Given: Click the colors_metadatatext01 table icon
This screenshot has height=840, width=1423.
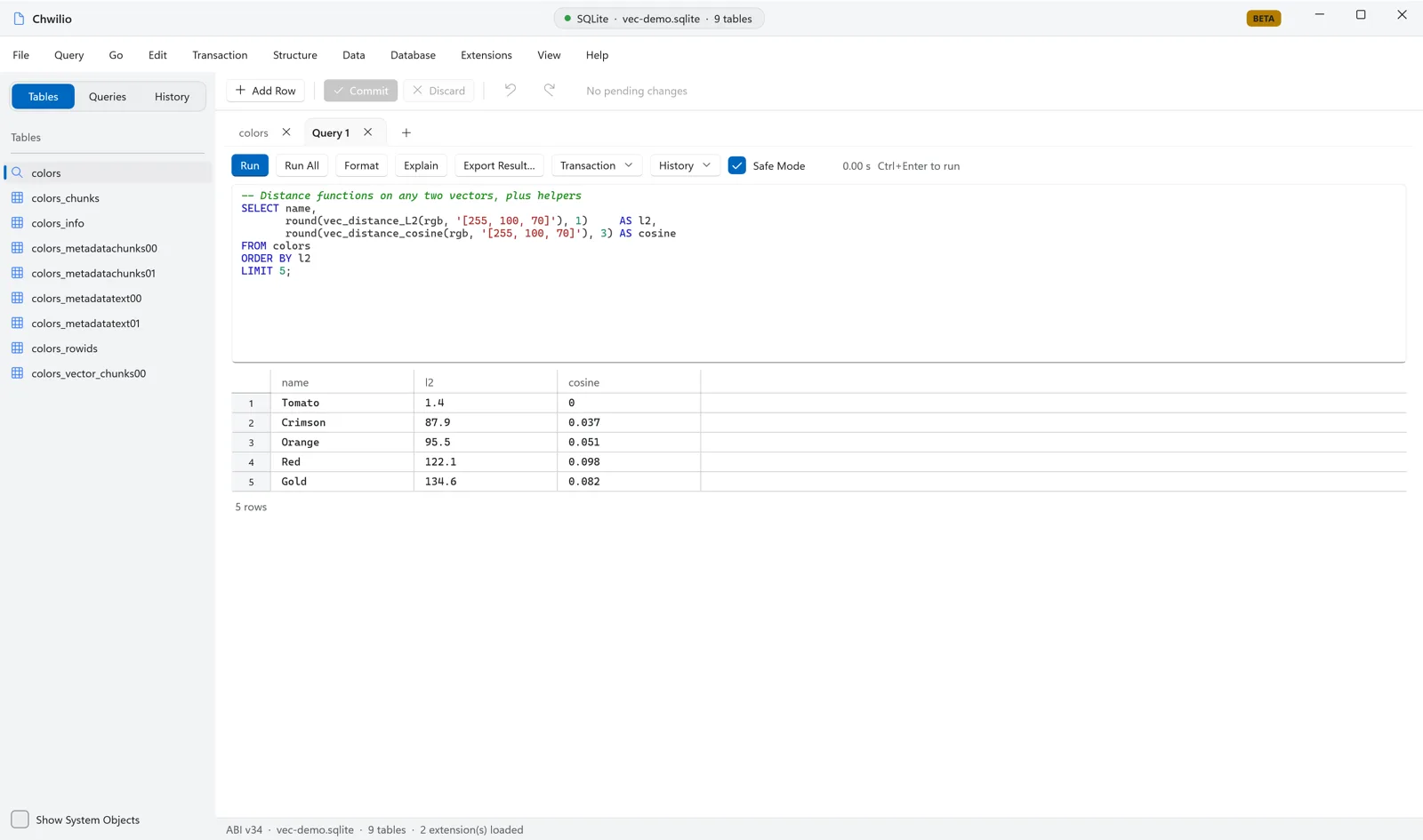Looking at the screenshot, I should click(x=17, y=323).
